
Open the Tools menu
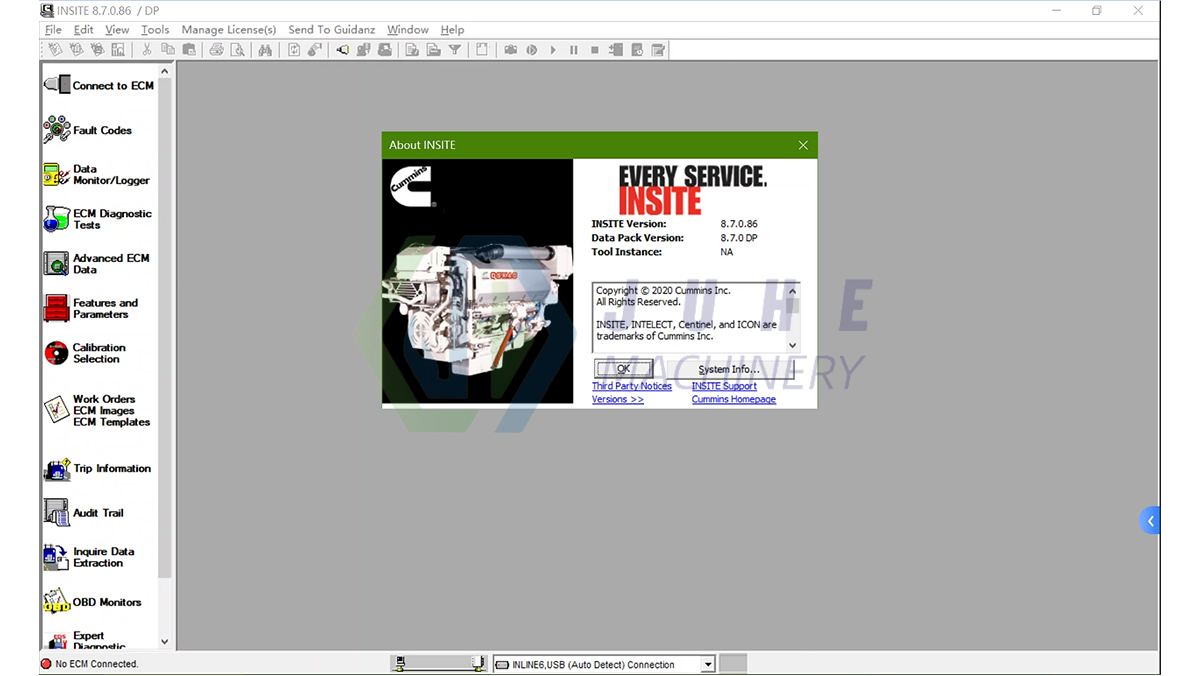click(155, 30)
